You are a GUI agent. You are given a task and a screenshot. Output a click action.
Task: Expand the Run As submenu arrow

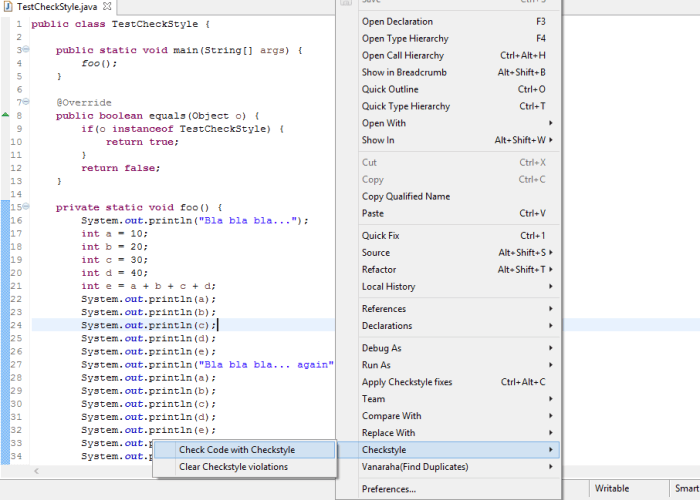(x=551, y=365)
